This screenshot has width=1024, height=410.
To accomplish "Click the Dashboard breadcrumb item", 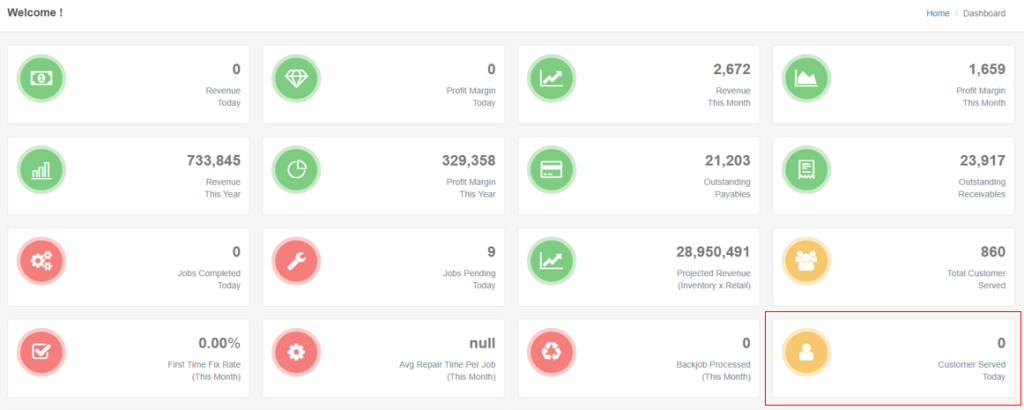I will point(984,13).
